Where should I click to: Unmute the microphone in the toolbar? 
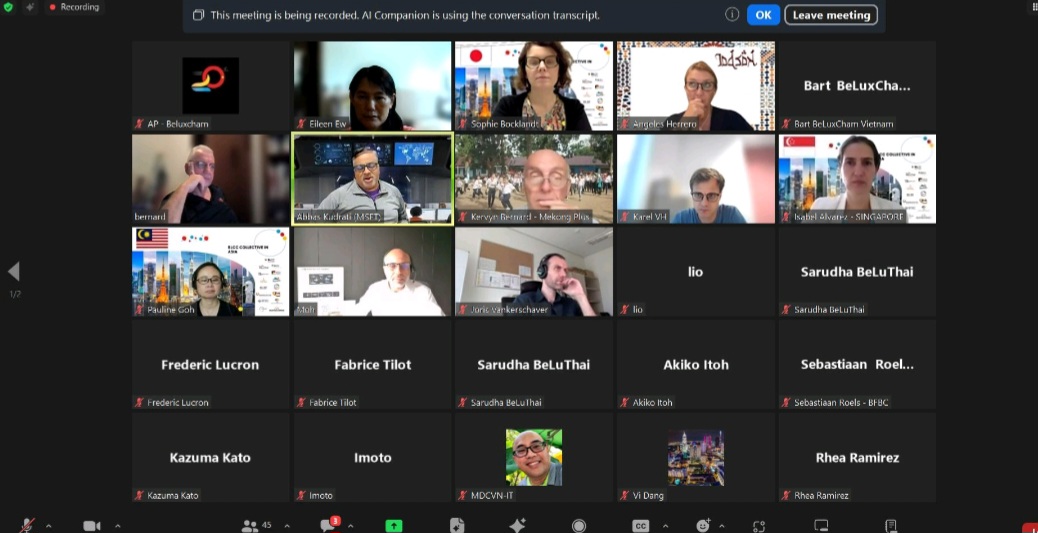click(27, 525)
